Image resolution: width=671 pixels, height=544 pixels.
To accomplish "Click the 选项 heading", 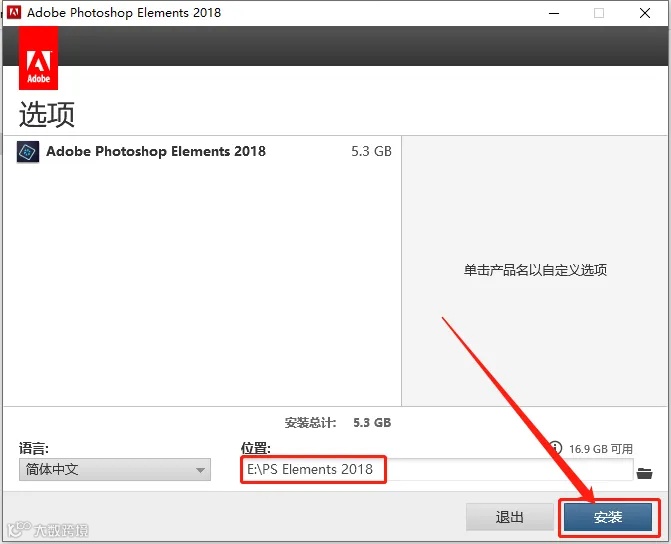I will point(47,114).
